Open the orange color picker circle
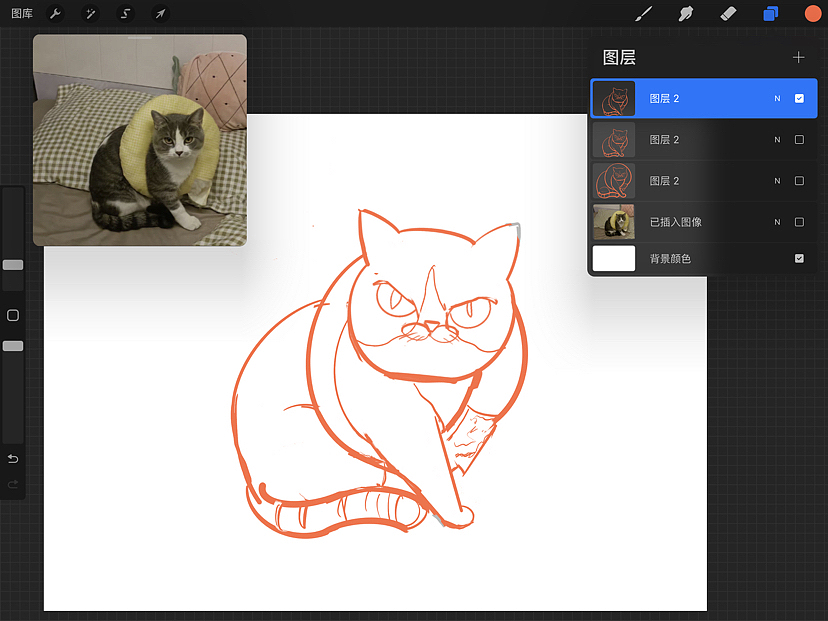 pyautogui.click(x=813, y=14)
